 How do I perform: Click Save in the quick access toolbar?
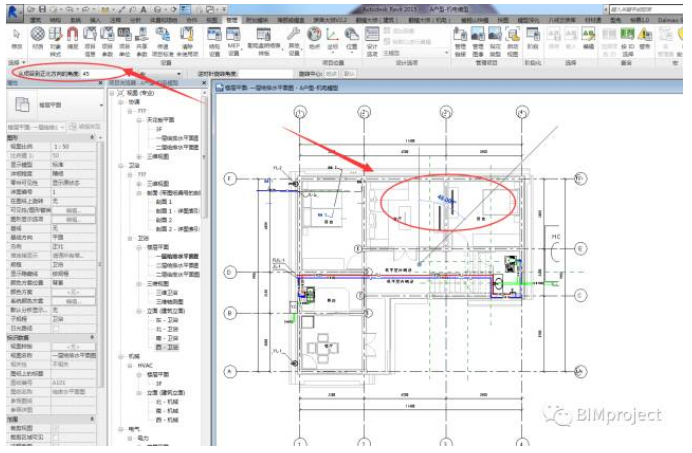pyautogui.click(x=42, y=9)
